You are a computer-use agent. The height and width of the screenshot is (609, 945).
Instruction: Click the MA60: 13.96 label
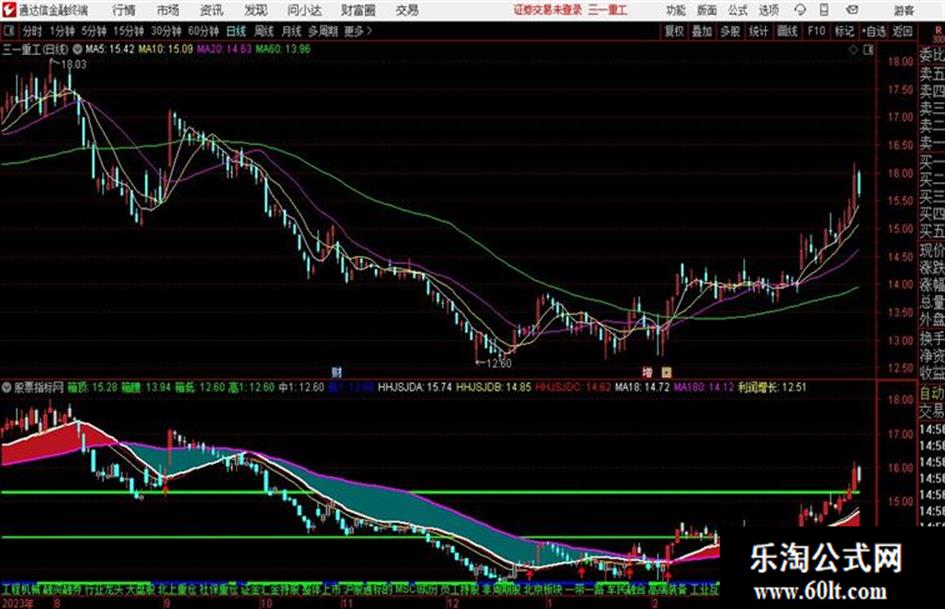[283, 49]
